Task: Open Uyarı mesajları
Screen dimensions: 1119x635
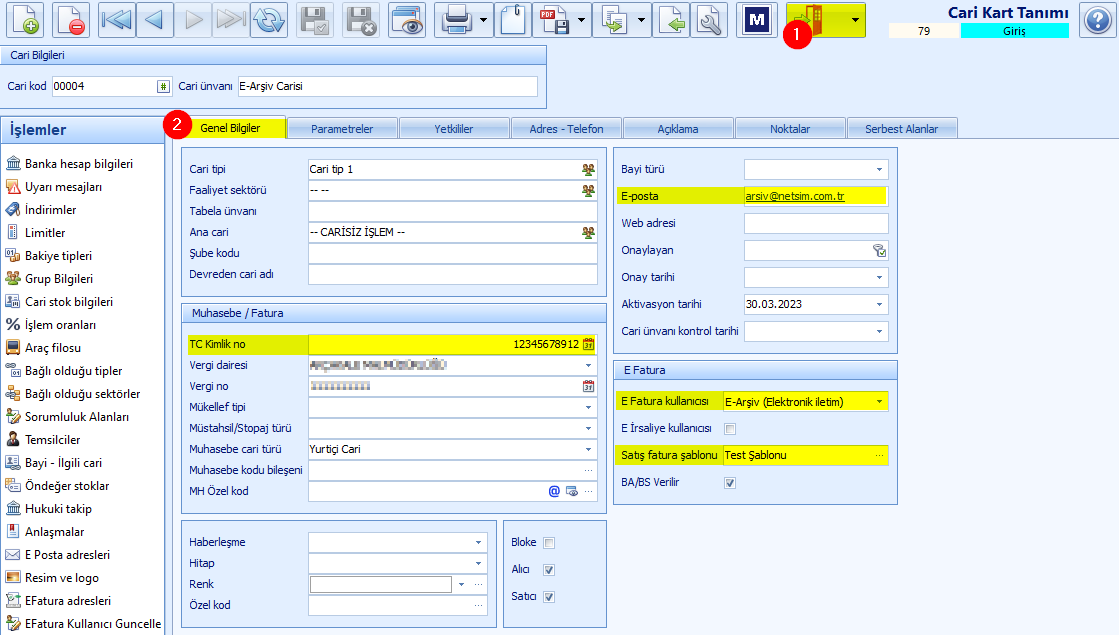Action: coord(54,187)
